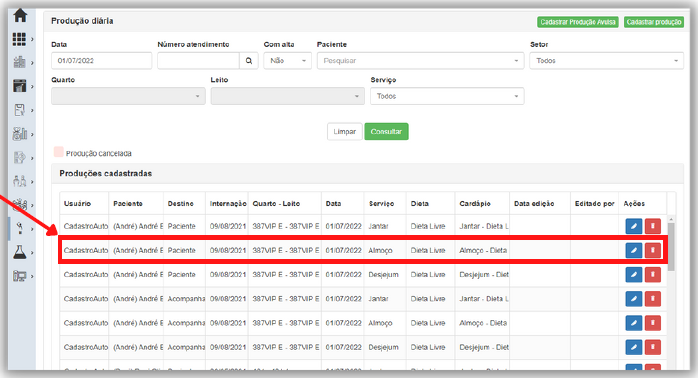Open the Paciente Pesquisar dropdown
Image resolution: width=698 pixels, height=378 pixels.
[420, 61]
